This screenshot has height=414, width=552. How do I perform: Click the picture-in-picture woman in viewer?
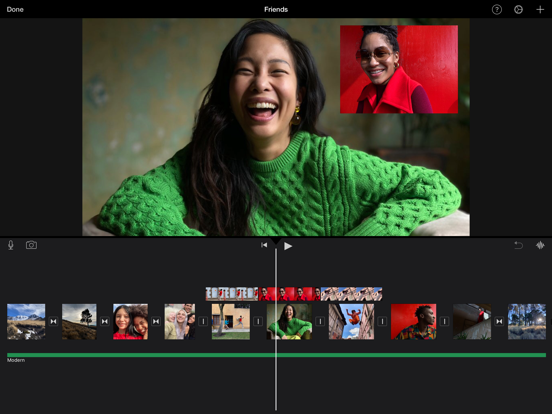coord(399,69)
